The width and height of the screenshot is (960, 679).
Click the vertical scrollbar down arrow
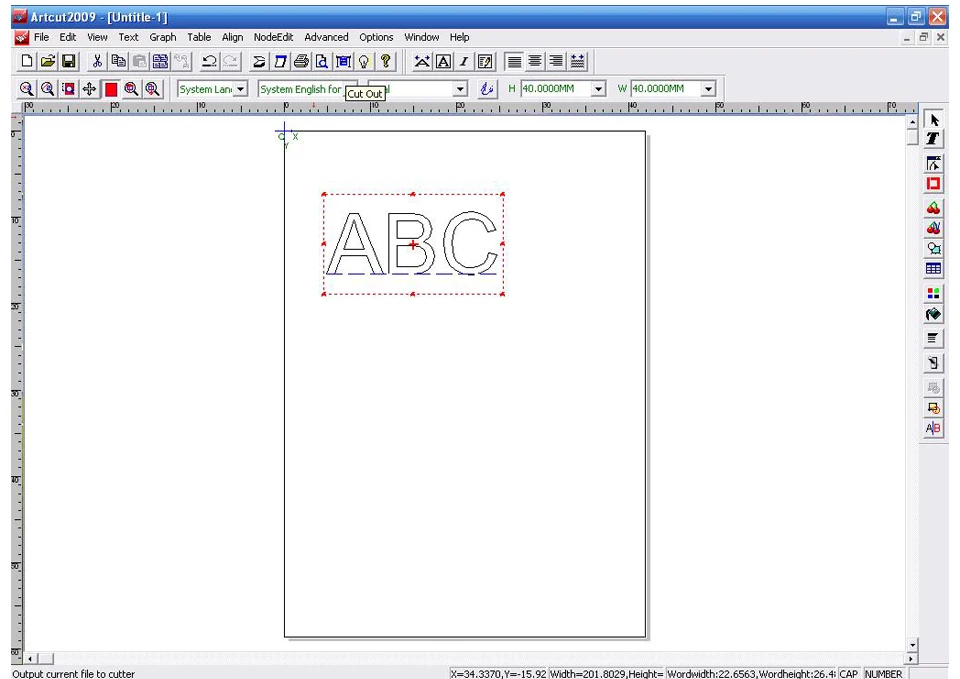912,645
